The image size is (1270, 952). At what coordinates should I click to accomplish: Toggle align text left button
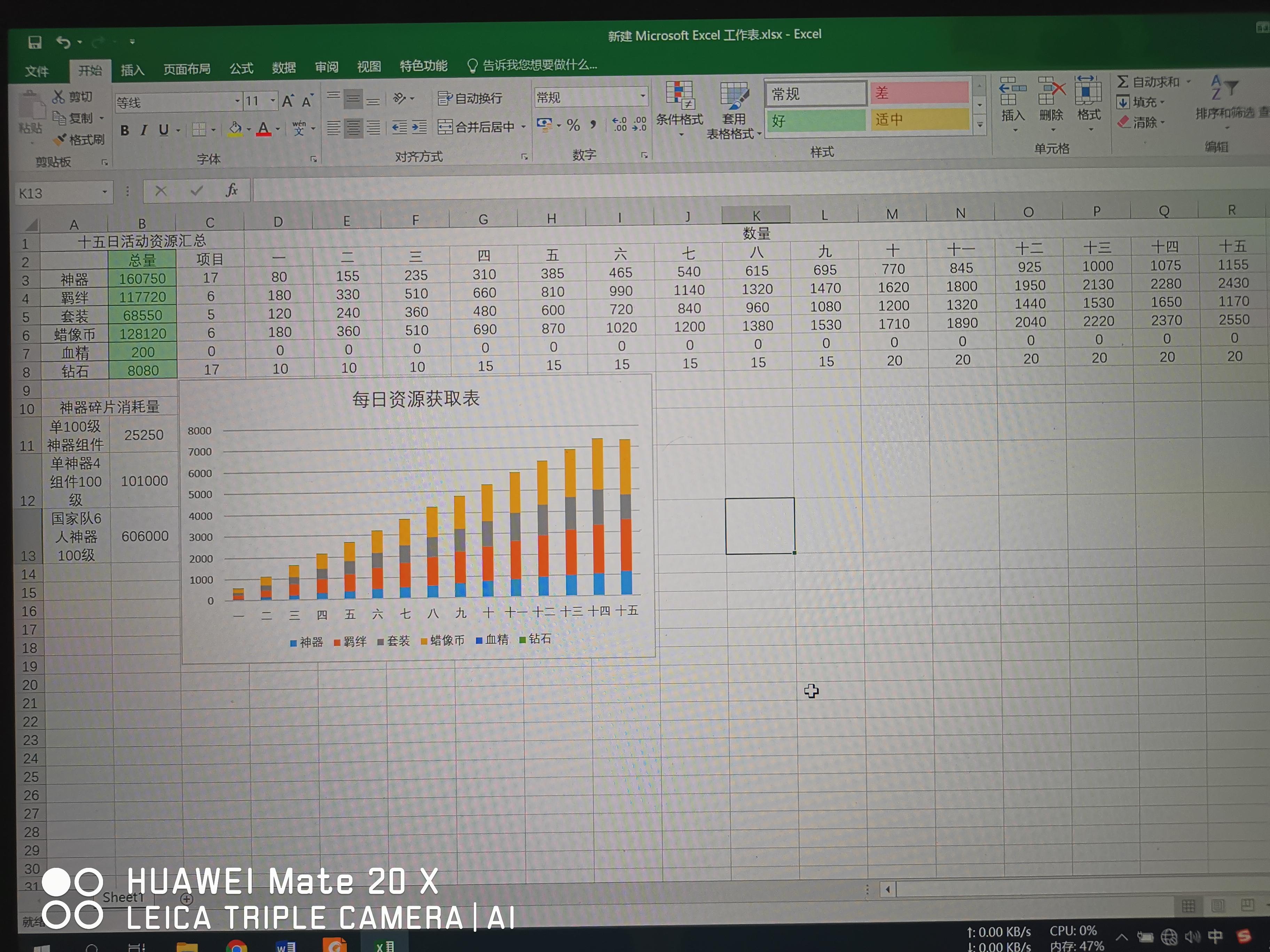(x=333, y=128)
